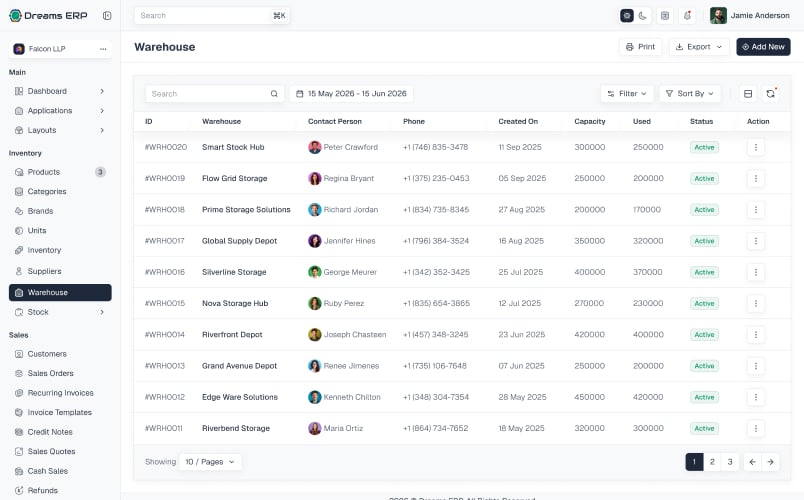Image resolution: width=804 pixels, height=500 pixels.
Task: Open the Sort By dropdown
Action: 690,93
